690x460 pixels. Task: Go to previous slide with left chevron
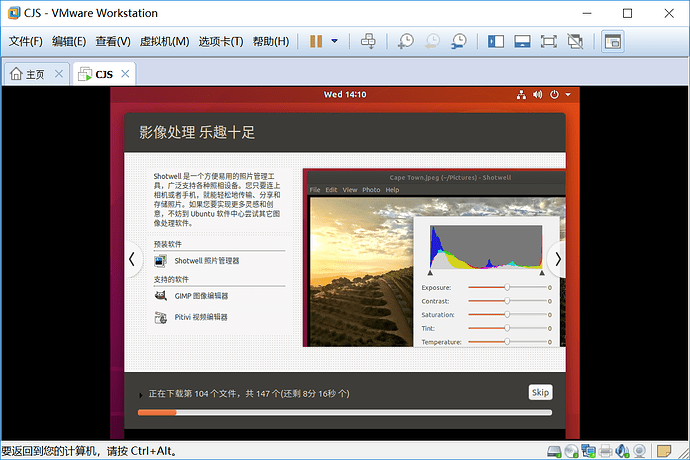click(132, 259)
